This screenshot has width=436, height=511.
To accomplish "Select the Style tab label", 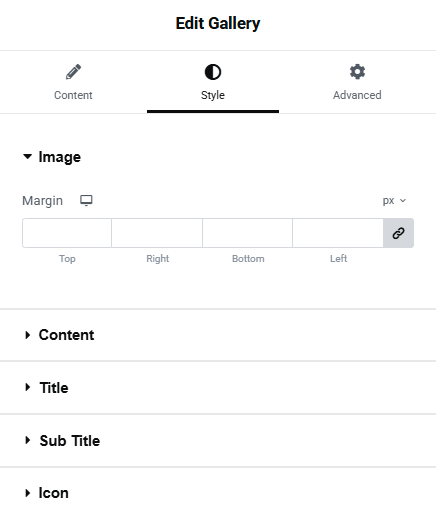I will tap(213, 95).
